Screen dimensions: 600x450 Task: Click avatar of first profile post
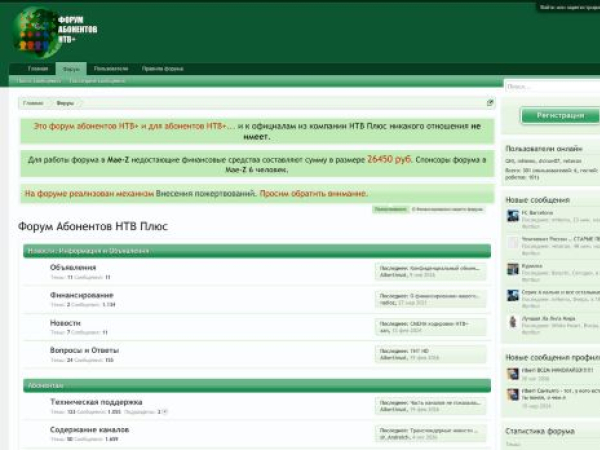click(513, 373)
